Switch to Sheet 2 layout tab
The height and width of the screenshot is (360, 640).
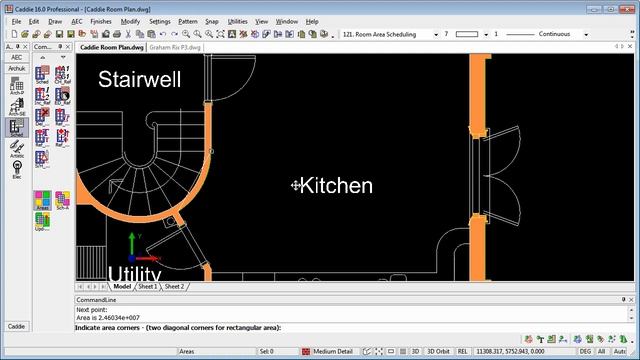[x=175, y=287]
